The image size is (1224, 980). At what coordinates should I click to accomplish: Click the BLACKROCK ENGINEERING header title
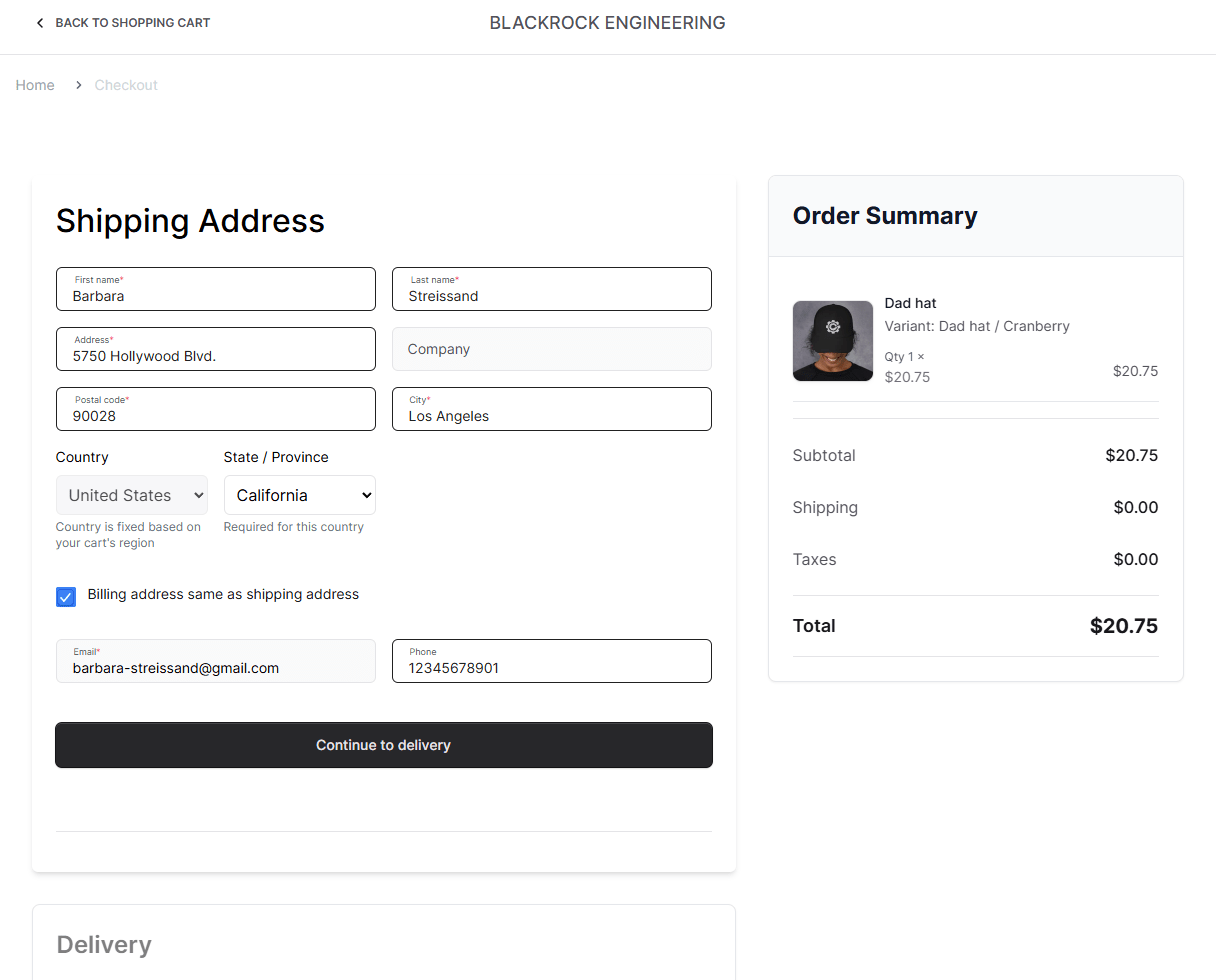607,22
